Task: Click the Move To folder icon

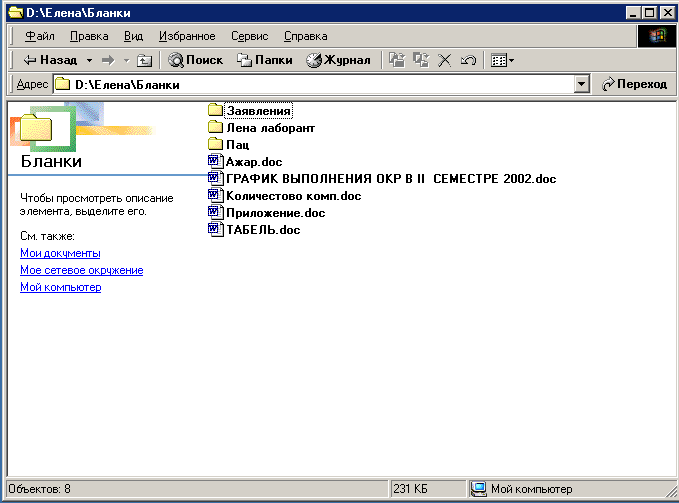Action: pyautogui.click(x=397, y=60)
